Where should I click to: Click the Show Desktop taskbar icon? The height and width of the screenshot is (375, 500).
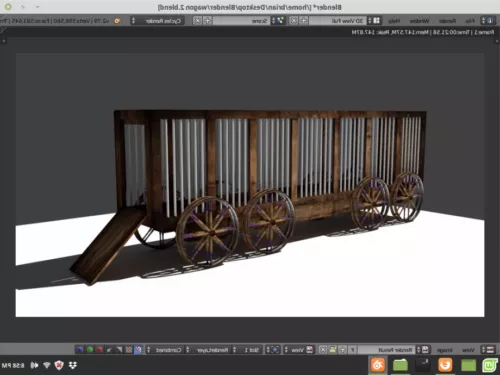pyautogui.click(x=468, y=365)
